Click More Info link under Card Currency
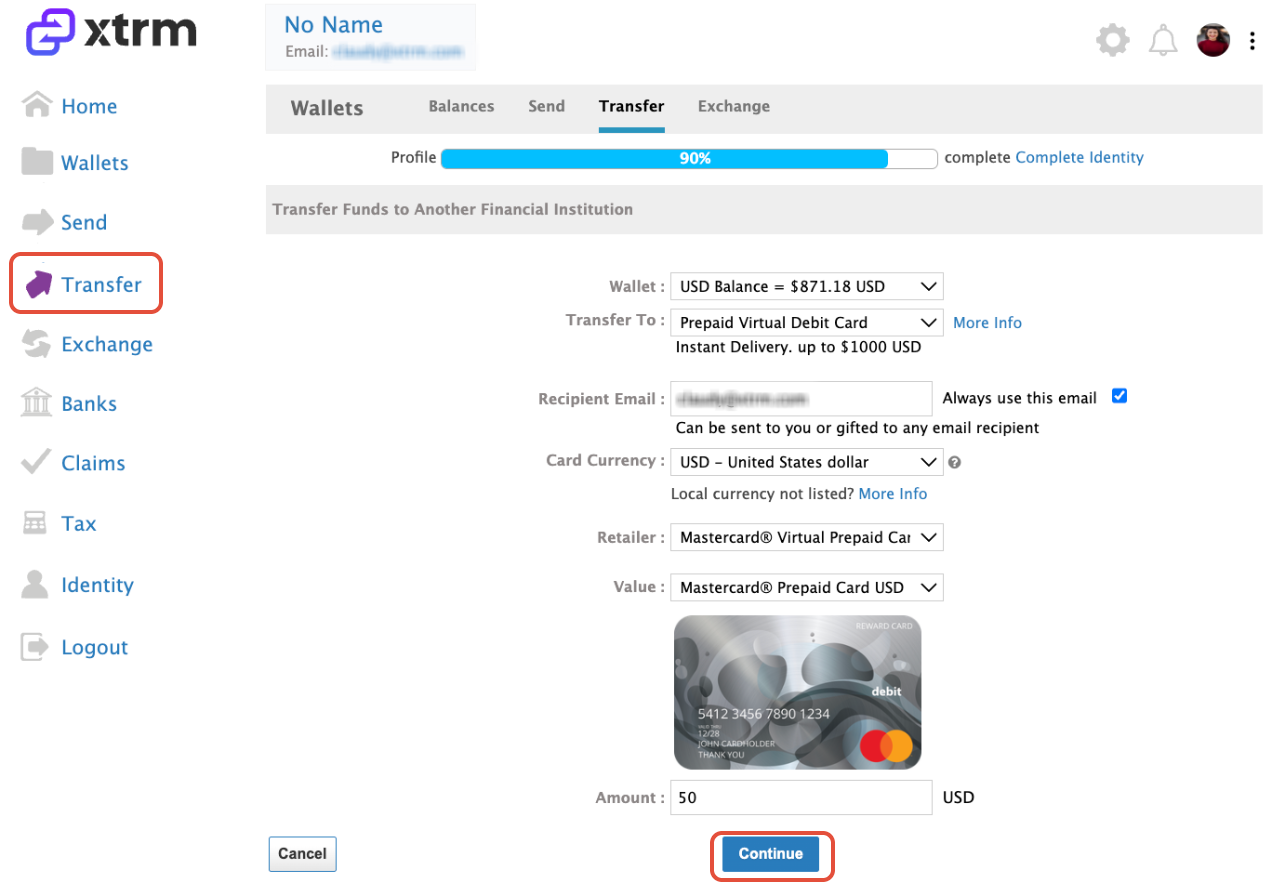This screenshot has width=1285, height=883. click(893, 494)
